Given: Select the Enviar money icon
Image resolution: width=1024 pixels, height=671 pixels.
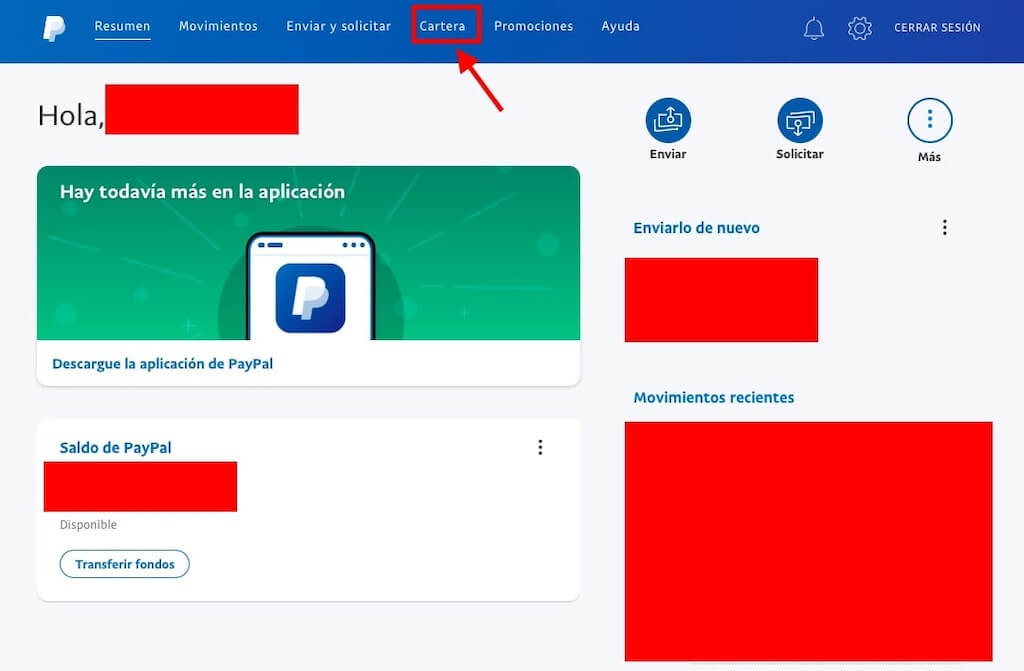Looking at the screenshot, I should (x=667, y=120).
